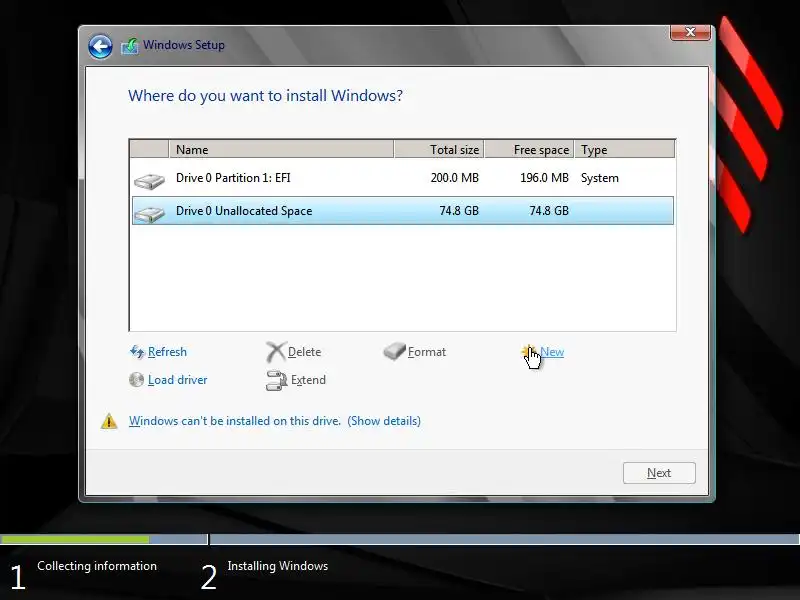Screen dimensions: 800x600
Task: Sort by the Name column header
Action: pyautogui.click(x=281, y=149)
